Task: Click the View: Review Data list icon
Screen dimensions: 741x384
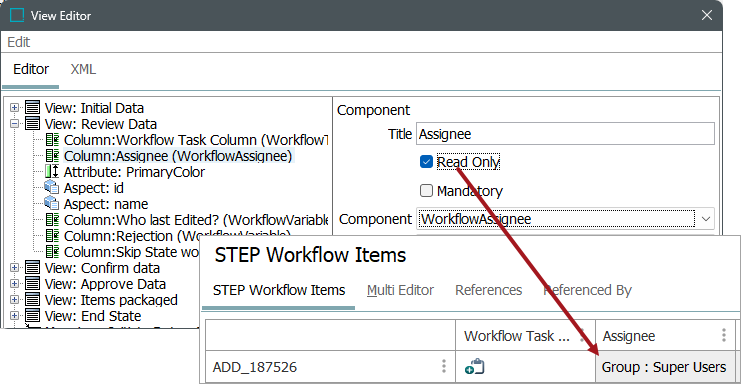Action: click(x=32, y=124)
